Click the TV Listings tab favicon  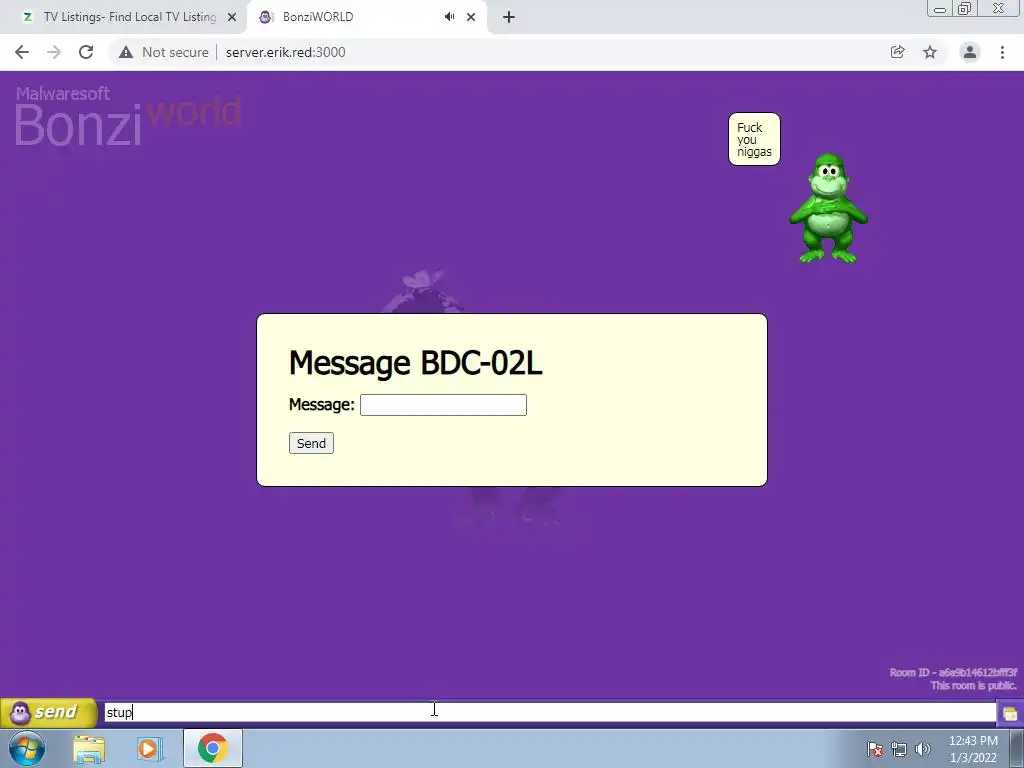pyautogui.click(x=27, y=17)
